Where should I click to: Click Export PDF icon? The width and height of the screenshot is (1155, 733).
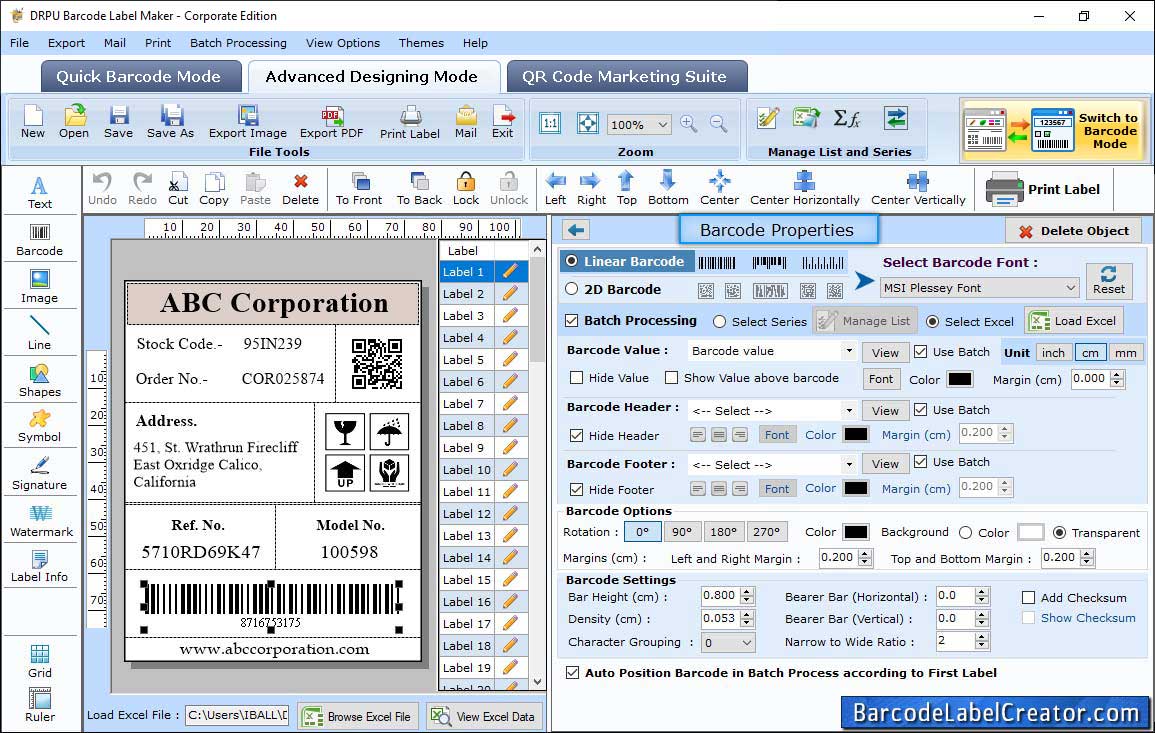point(331,122)
